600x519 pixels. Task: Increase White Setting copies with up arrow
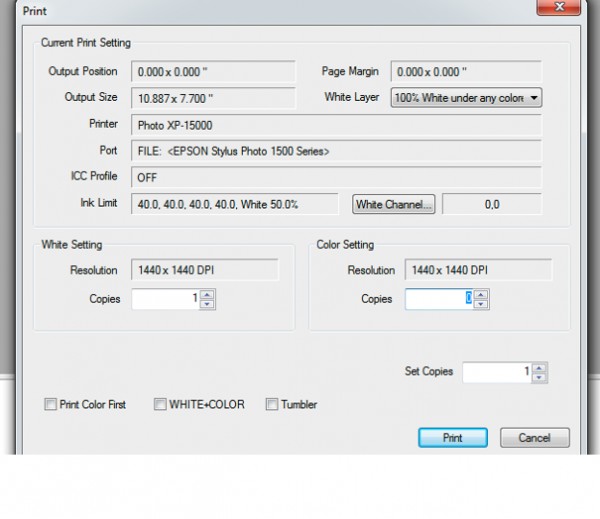[x=207, y=295]
